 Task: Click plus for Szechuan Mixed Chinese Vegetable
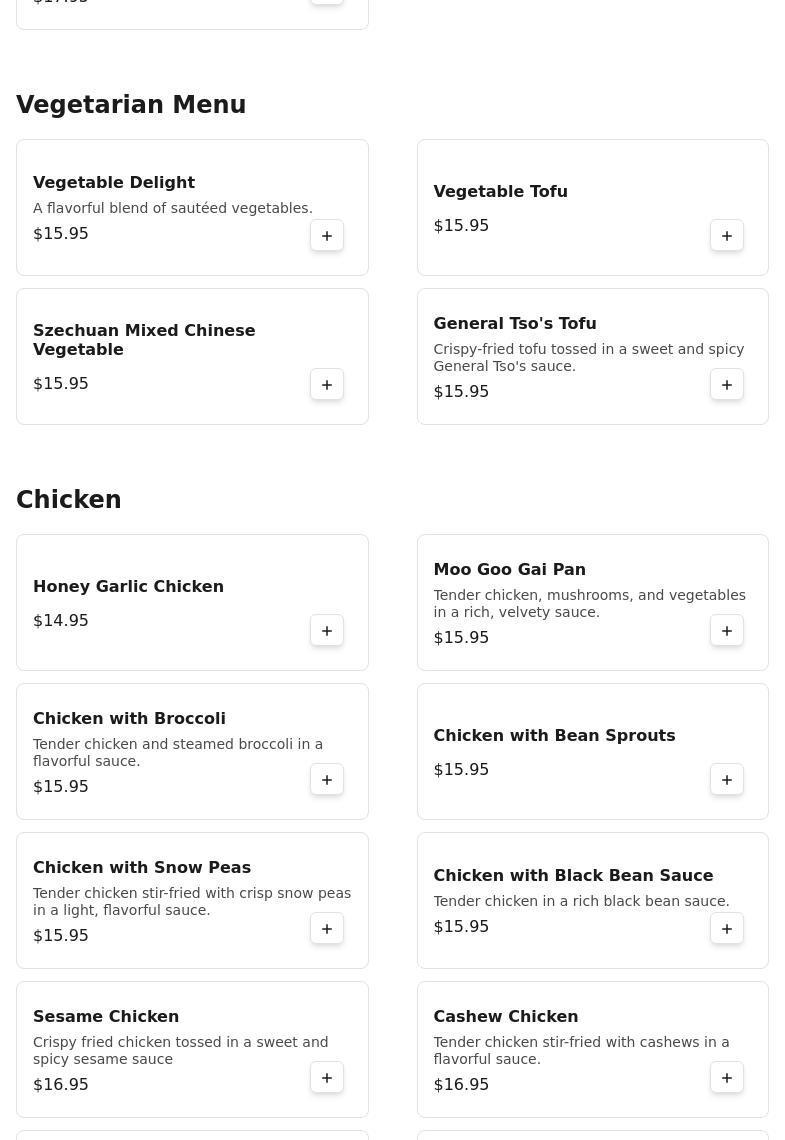coord(327,385)
